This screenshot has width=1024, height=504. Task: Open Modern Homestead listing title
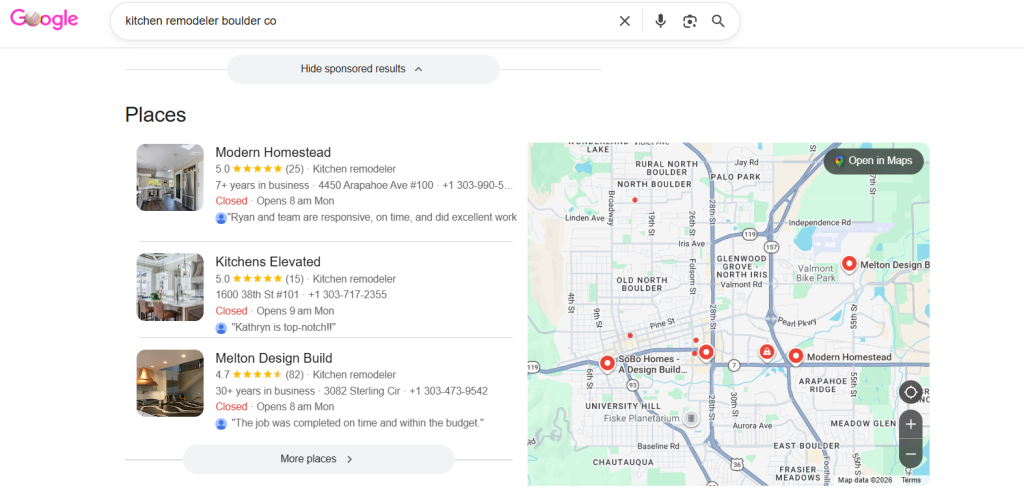click(x=273, y=153)
